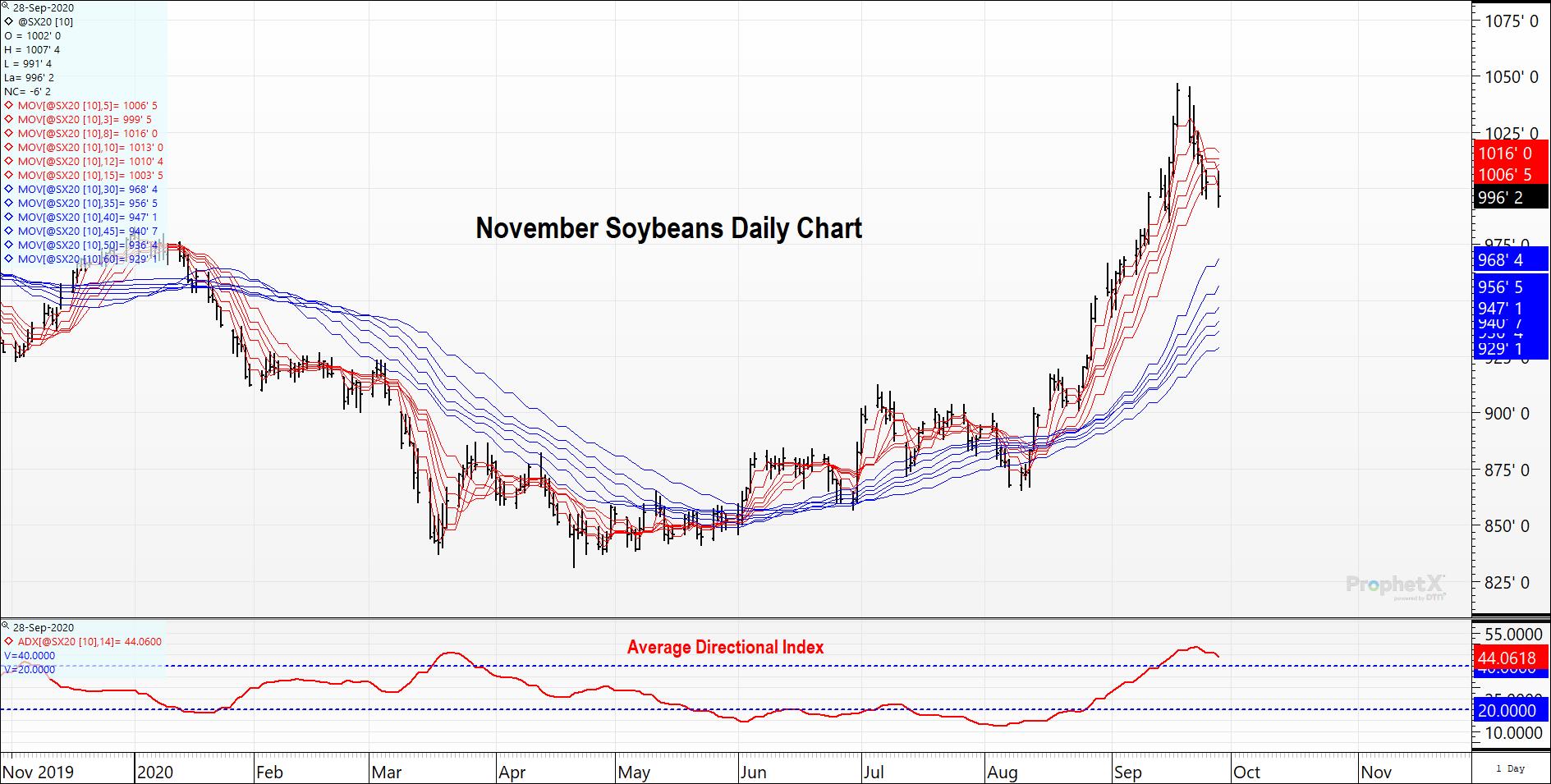Select the last price La= 996' 2

click(29, 78)
